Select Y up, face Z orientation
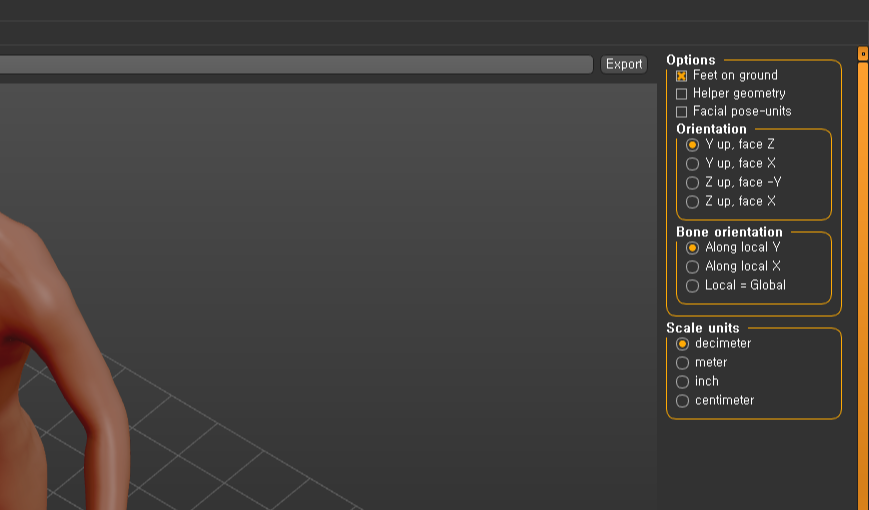The height and width of the screenshot is (510, 869). [x=692, y=145]
